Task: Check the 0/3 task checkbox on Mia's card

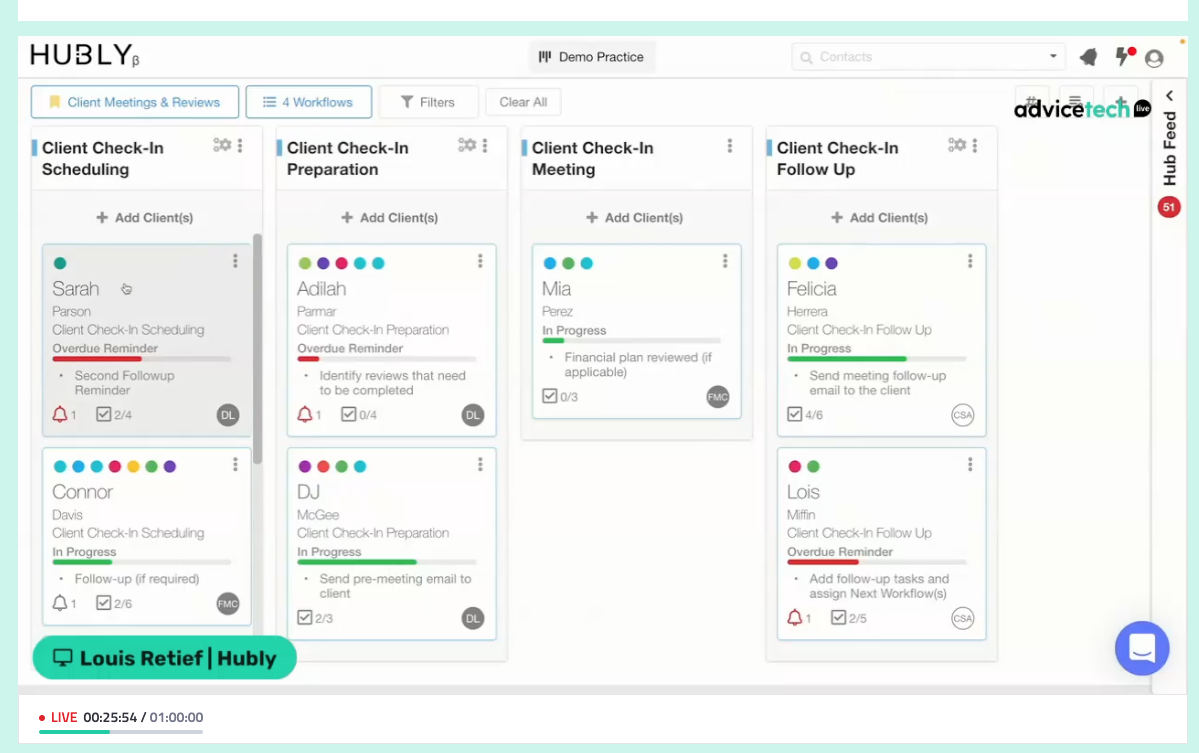Action: (x=551, y=395)
